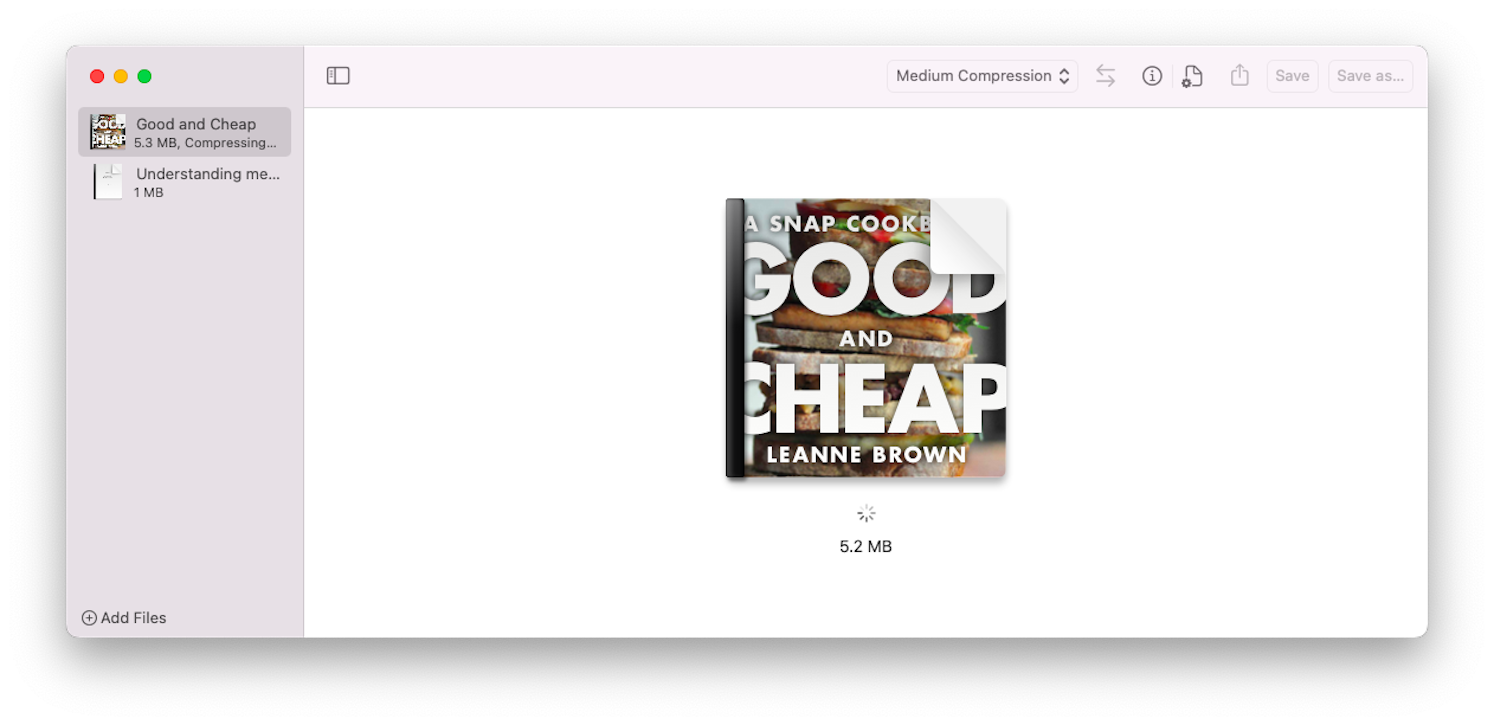Click the white document thumbnail in sidebar
Viewport: 1494px width, 725px height.
click(x=108, y=182)
